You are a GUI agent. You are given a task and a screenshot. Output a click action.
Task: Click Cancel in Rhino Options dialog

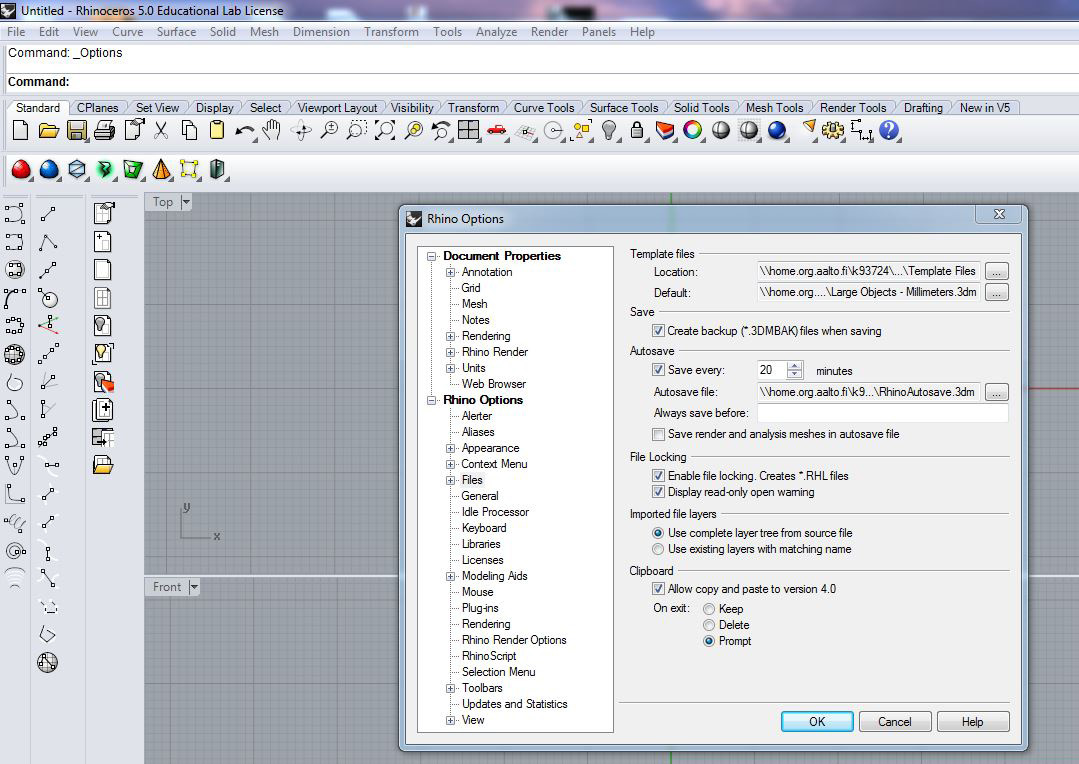[x=895, y=721]
